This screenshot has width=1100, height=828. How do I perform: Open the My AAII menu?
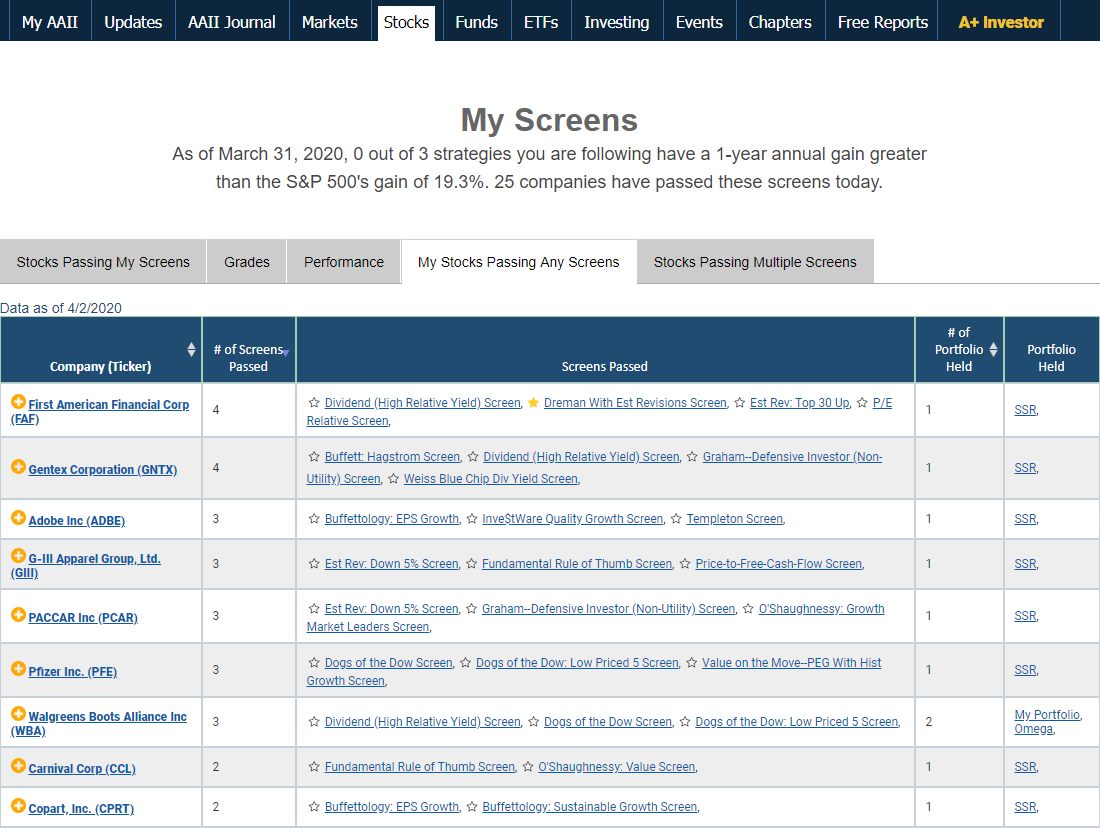point(50,22)
